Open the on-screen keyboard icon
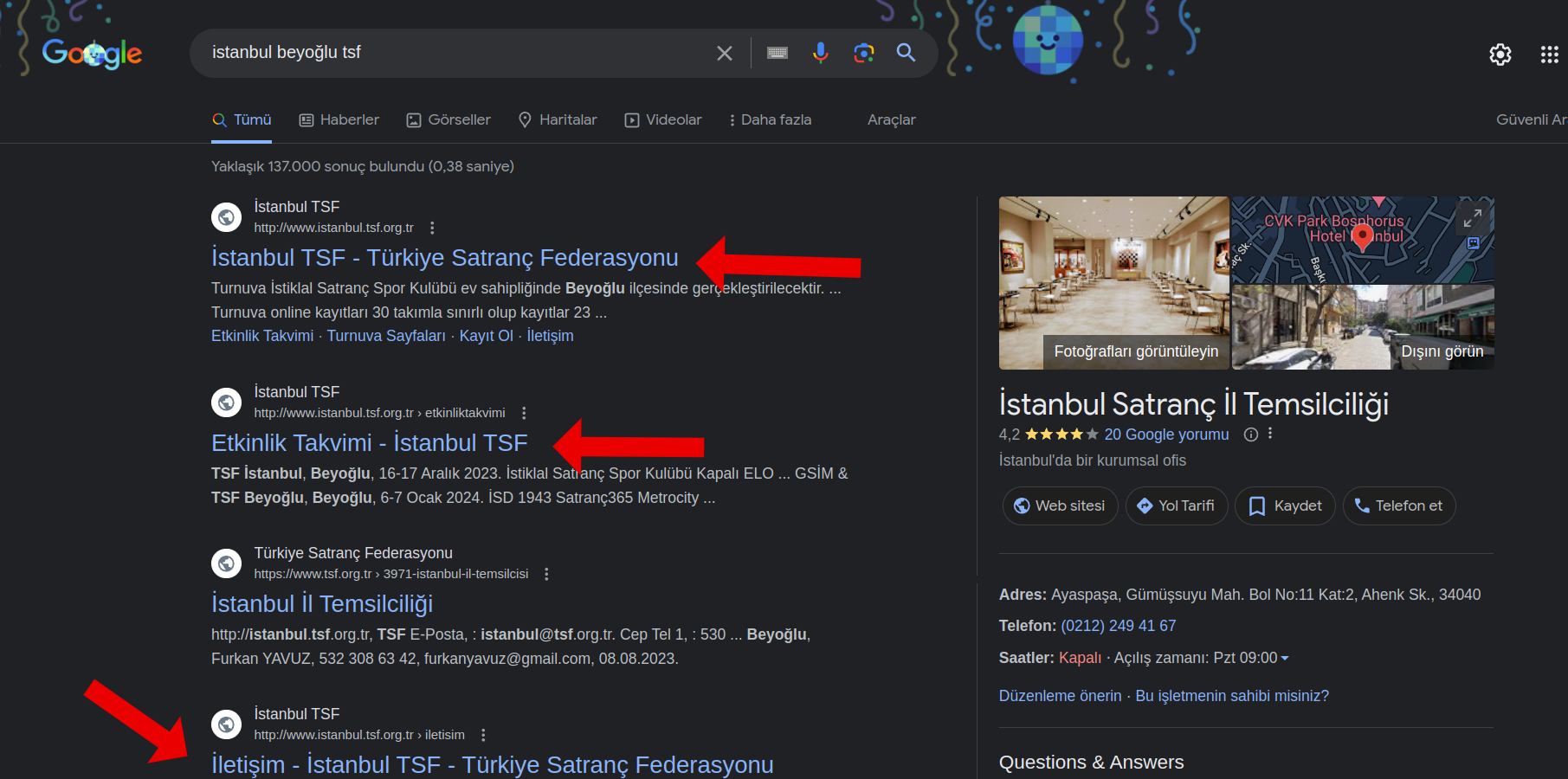1568x779 pixels. click(778, 53)
